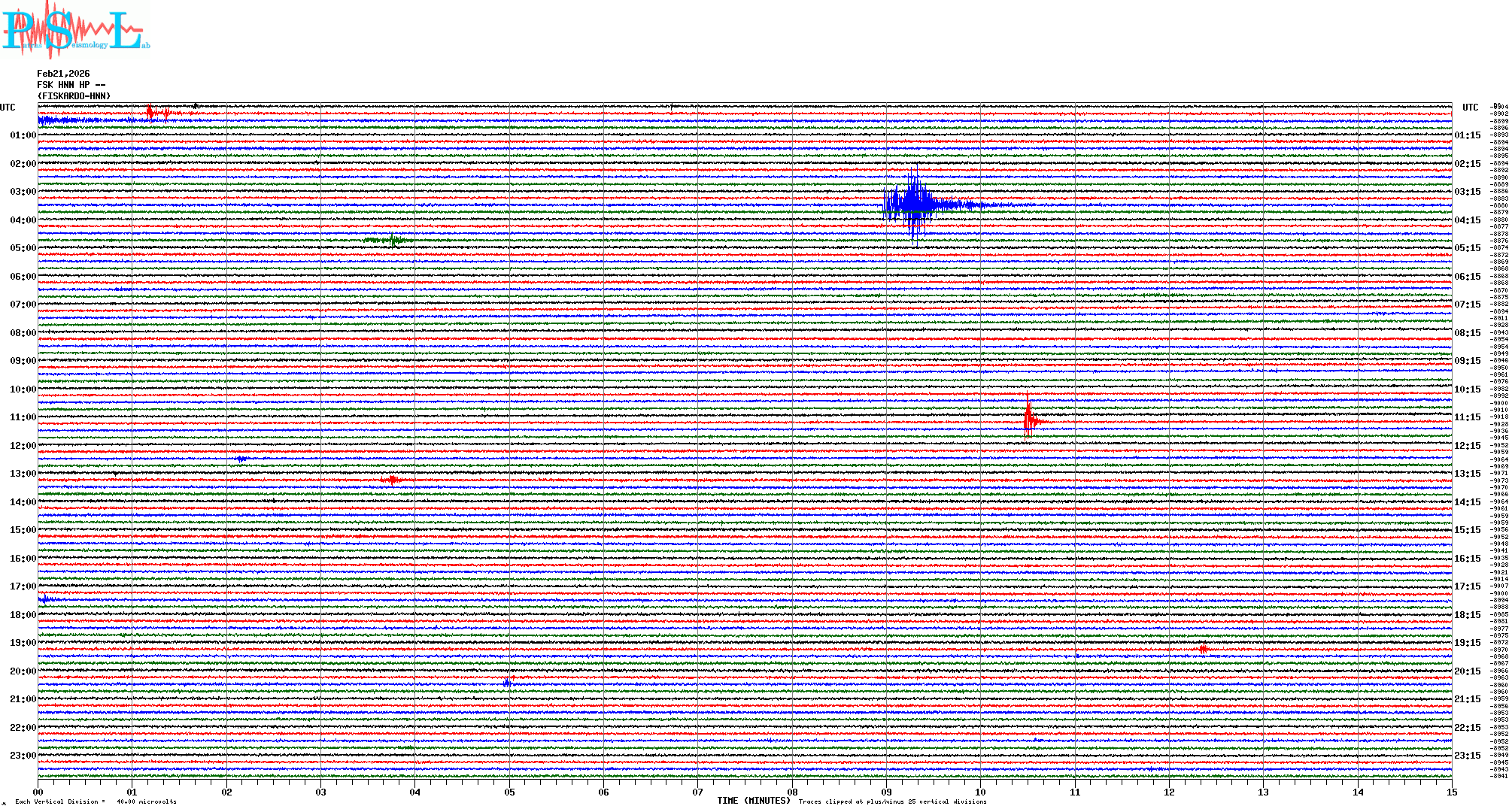Viewport: 1512px width, 812px height.
Task: Click minute marker 15 on the bottom axis
Action: pyautogui.click(x=1452, y=792)
